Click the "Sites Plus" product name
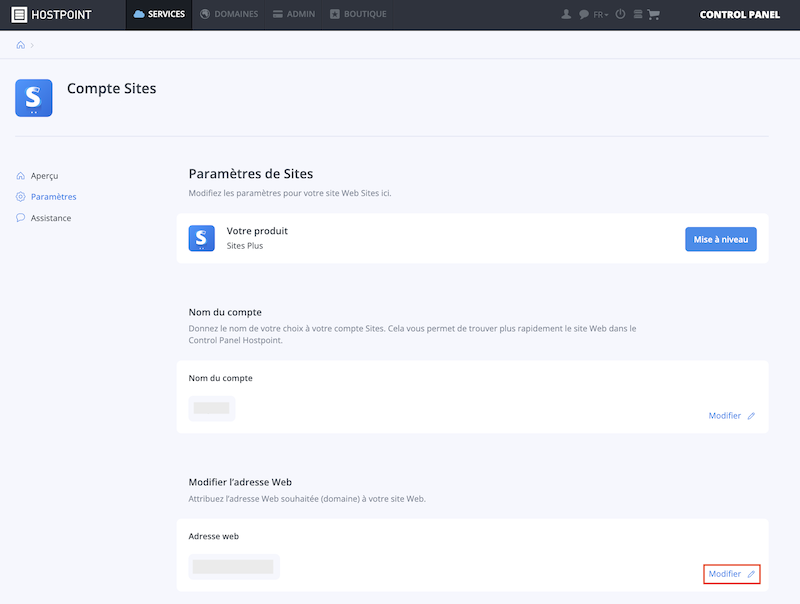Screen dimensions: 800x604 click(245, 246)
